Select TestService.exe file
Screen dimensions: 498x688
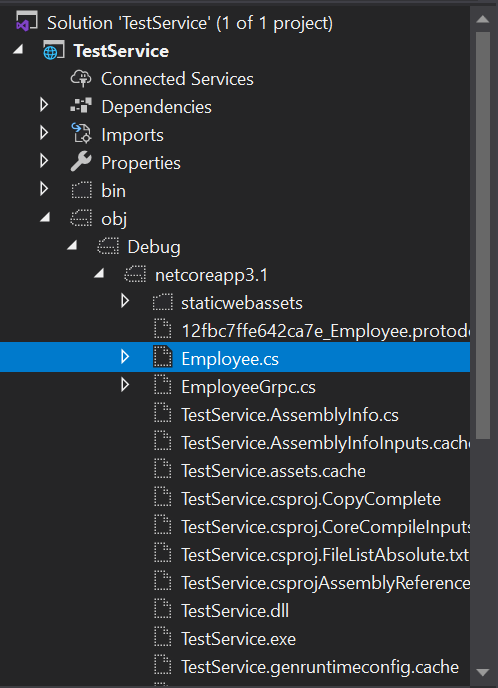pos(238,639)
